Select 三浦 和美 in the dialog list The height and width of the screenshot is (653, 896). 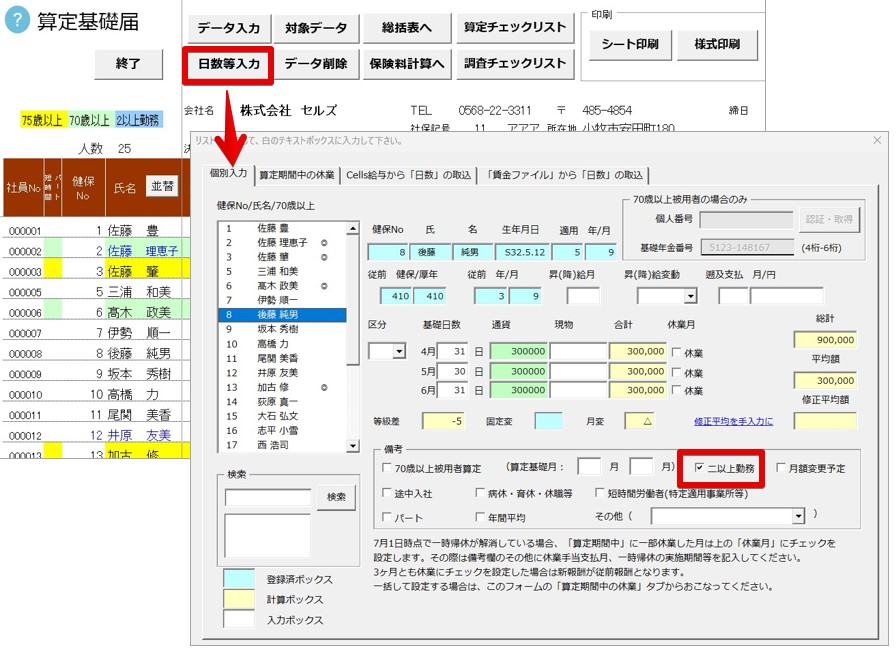coord(282,271)
